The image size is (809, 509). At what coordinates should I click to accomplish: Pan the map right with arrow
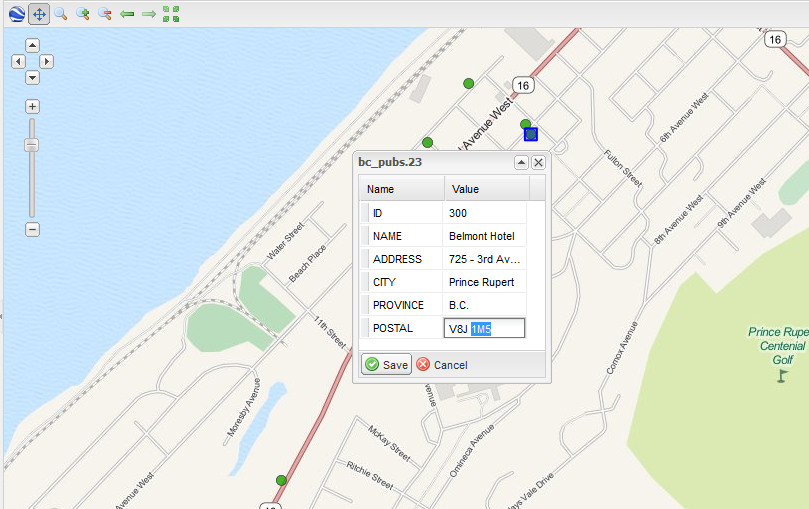pos(46,61)
